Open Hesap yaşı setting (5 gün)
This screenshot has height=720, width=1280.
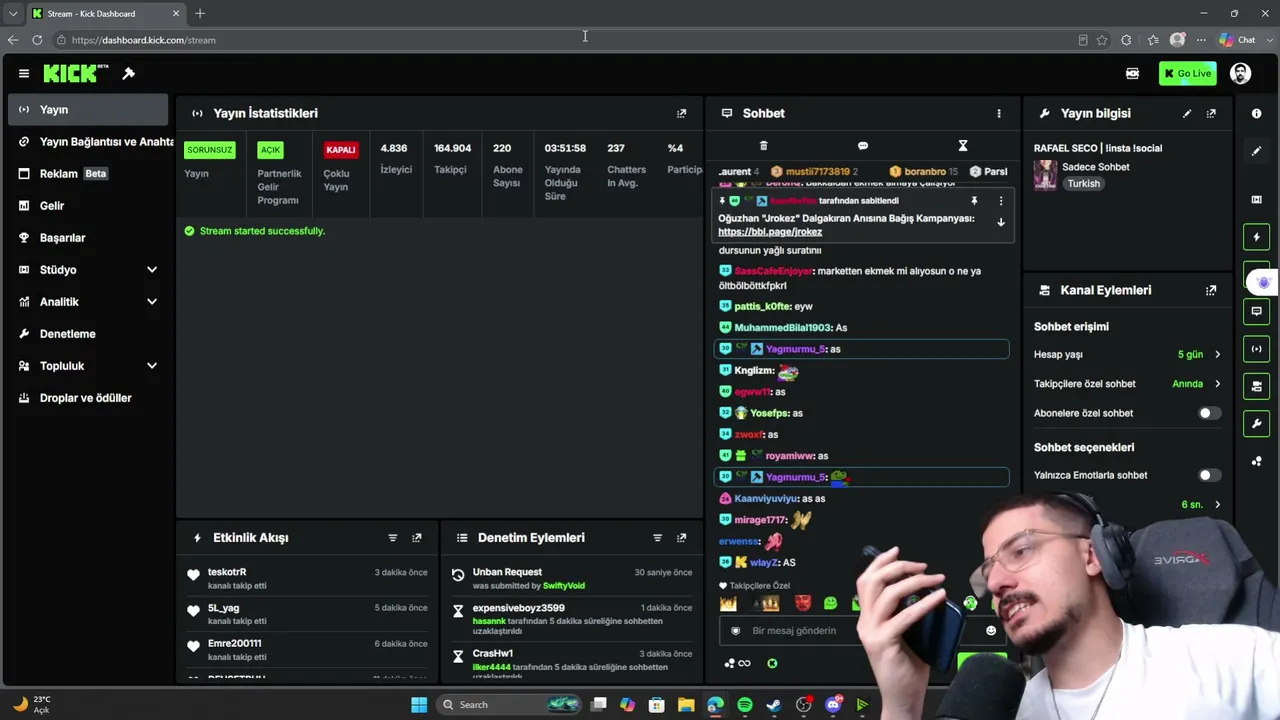1127,354
